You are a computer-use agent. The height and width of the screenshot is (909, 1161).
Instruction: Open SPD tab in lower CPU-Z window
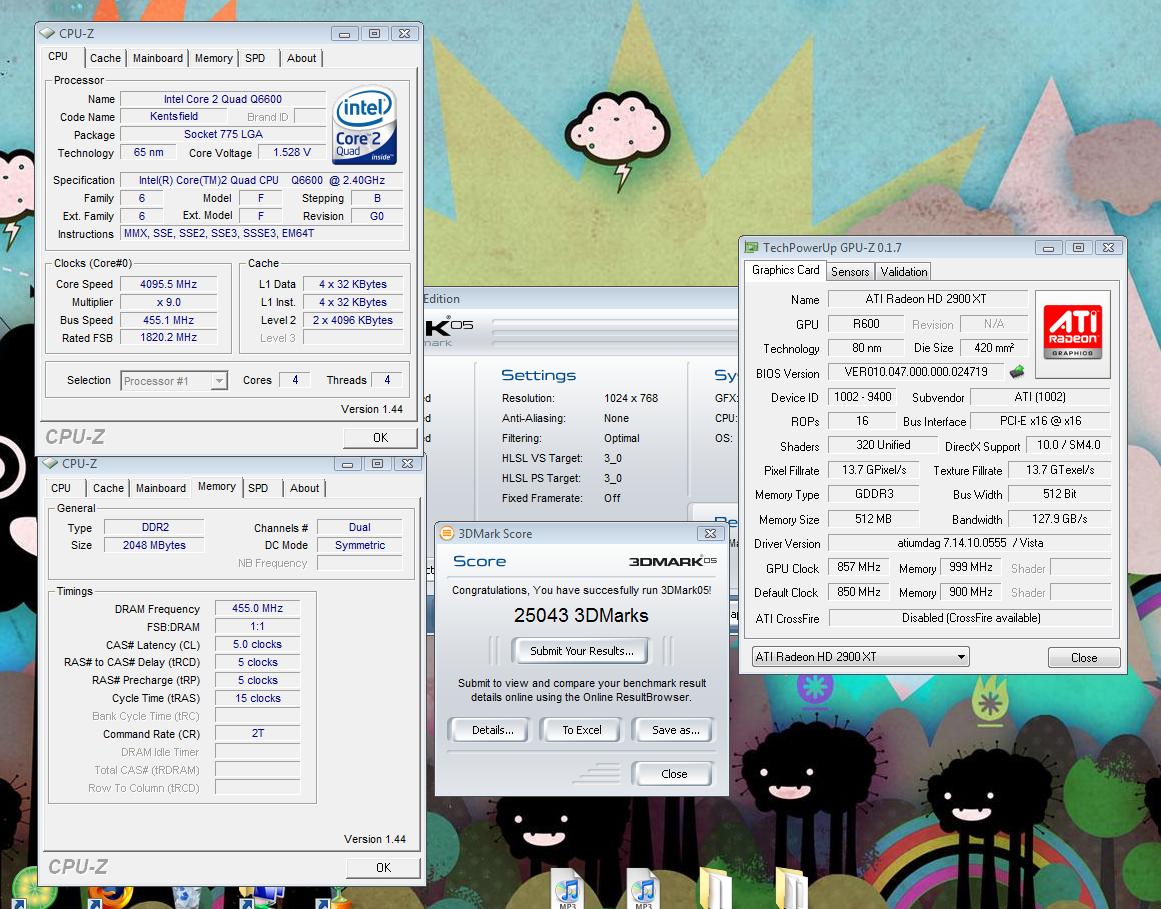258,488
